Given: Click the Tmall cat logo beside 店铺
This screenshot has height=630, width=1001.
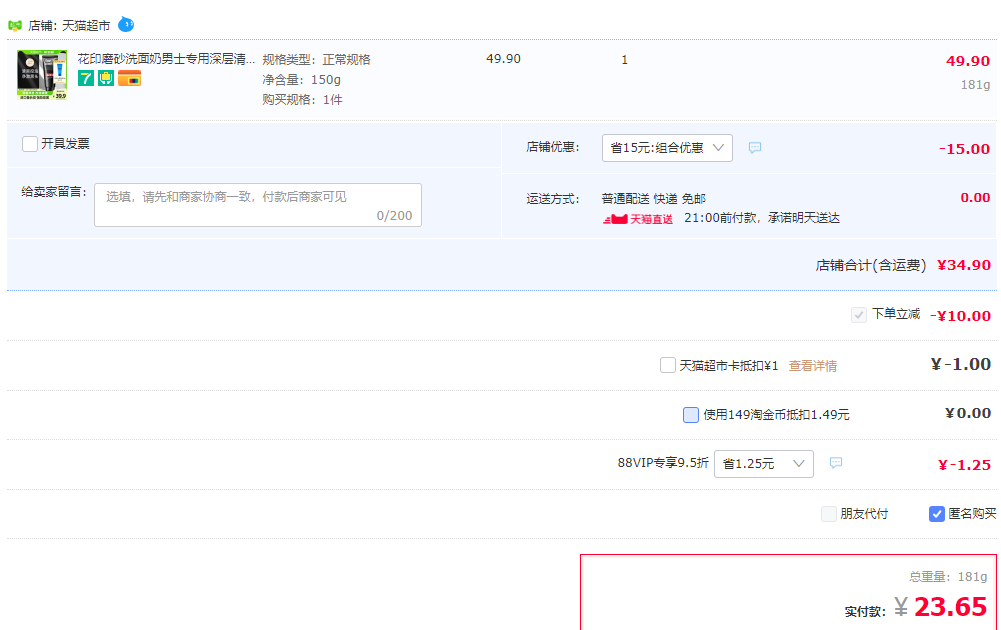Looking at the screenshot, I should click(x=15, y=26).
